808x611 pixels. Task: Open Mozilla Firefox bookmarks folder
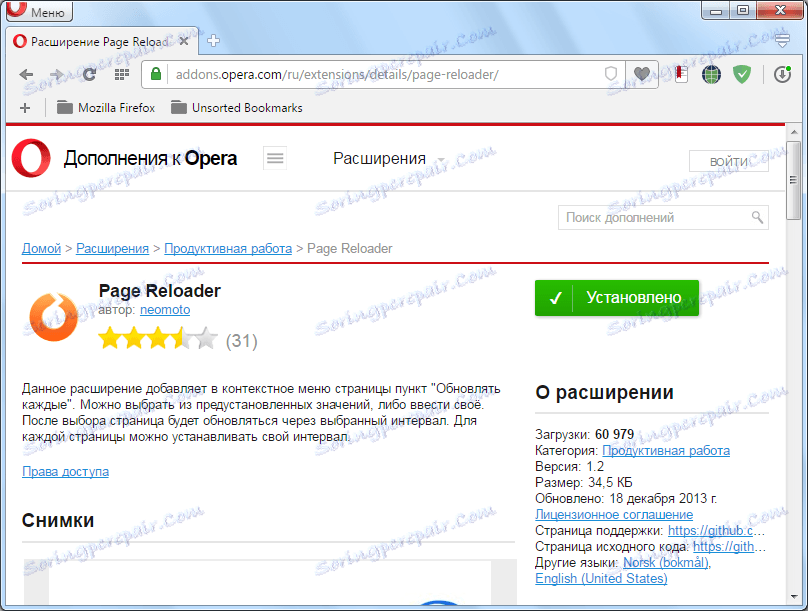coord(106,108)
